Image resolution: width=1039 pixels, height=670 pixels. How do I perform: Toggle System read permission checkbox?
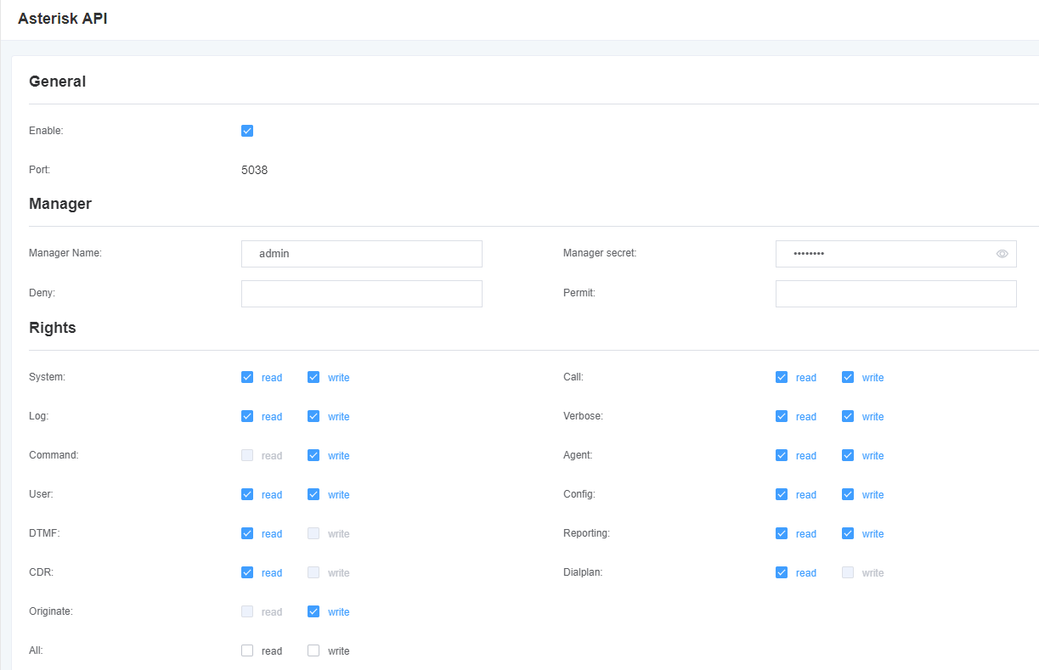click(247, 377)
